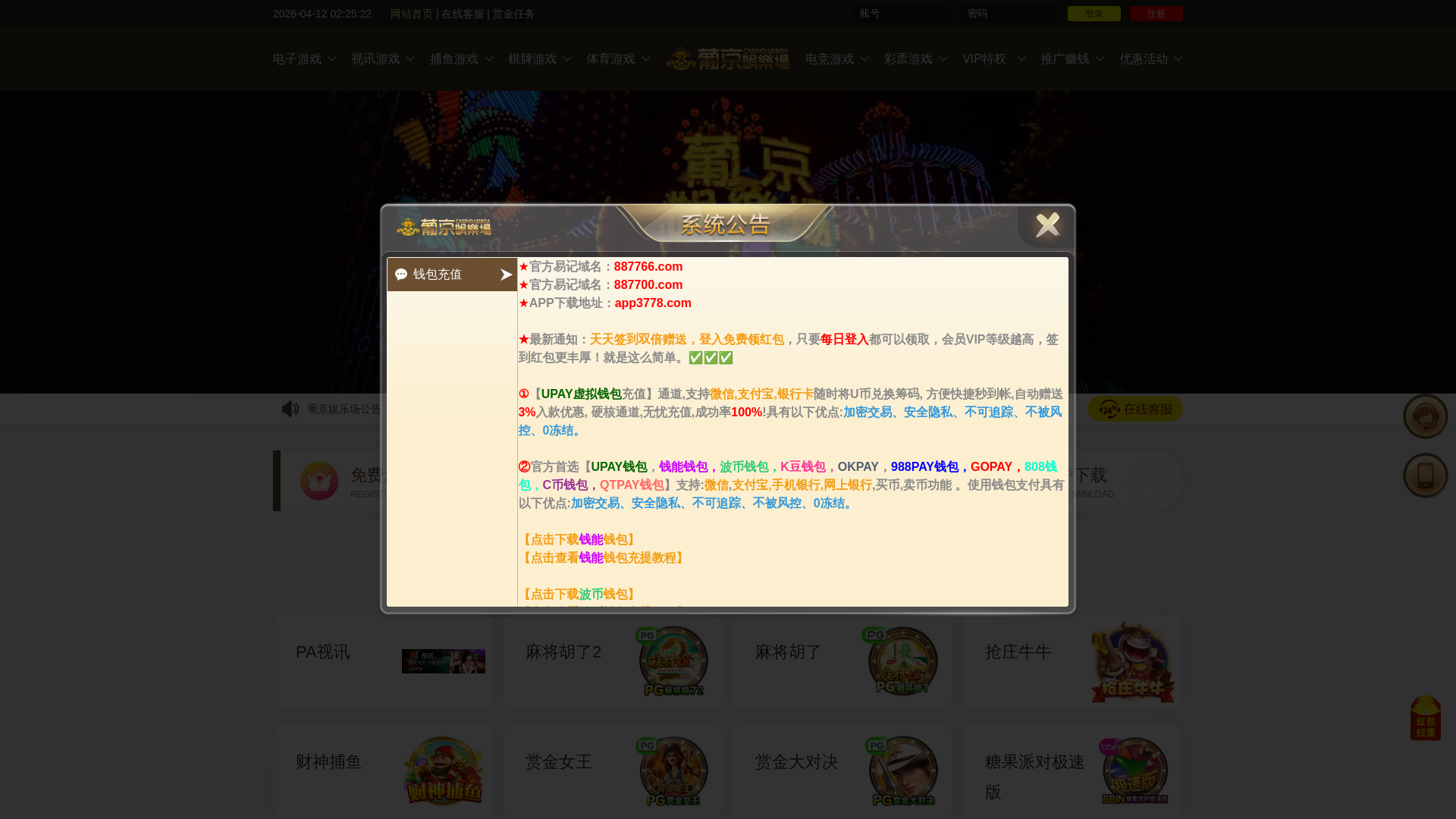The image size is (1456, 819).
Task: Expand the 彩票游戏 menu
Action: tap(915, 59)
